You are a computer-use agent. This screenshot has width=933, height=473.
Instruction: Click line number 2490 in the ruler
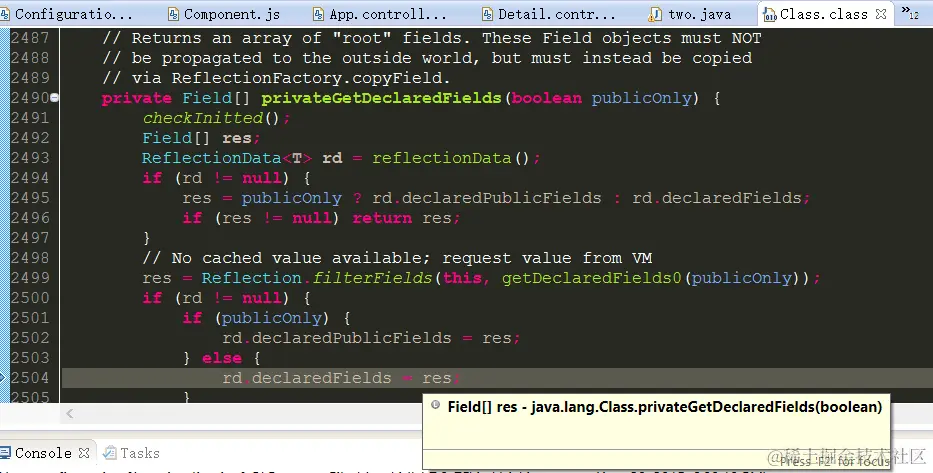pos(30,98)
